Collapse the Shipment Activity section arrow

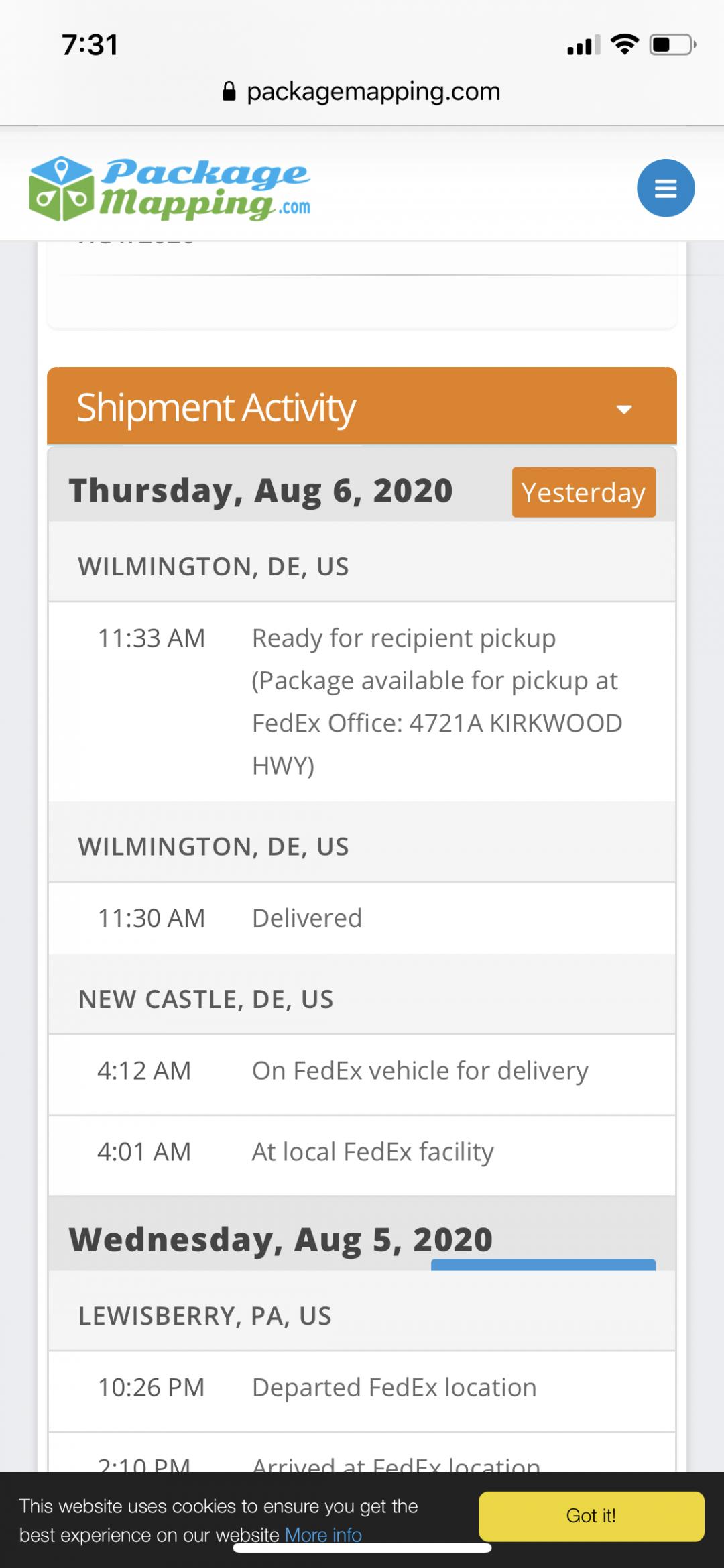[624, 409]
